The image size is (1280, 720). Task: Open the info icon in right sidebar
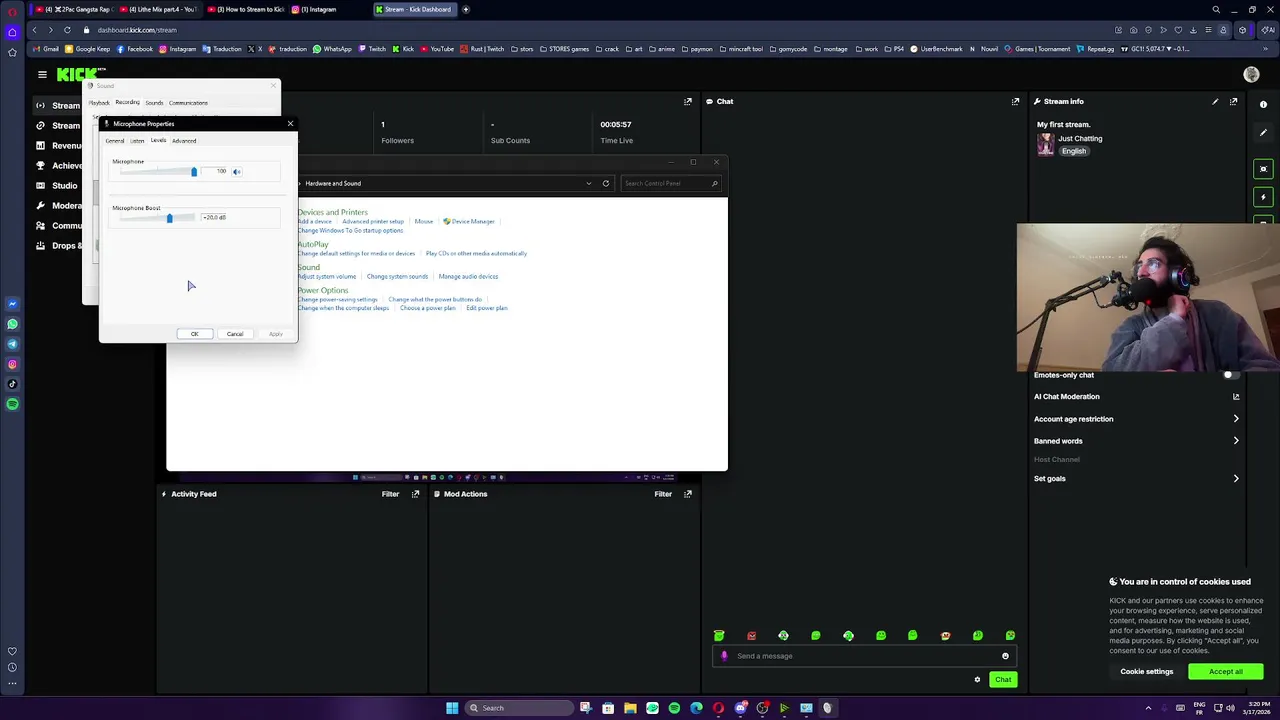coord(1263,104)
